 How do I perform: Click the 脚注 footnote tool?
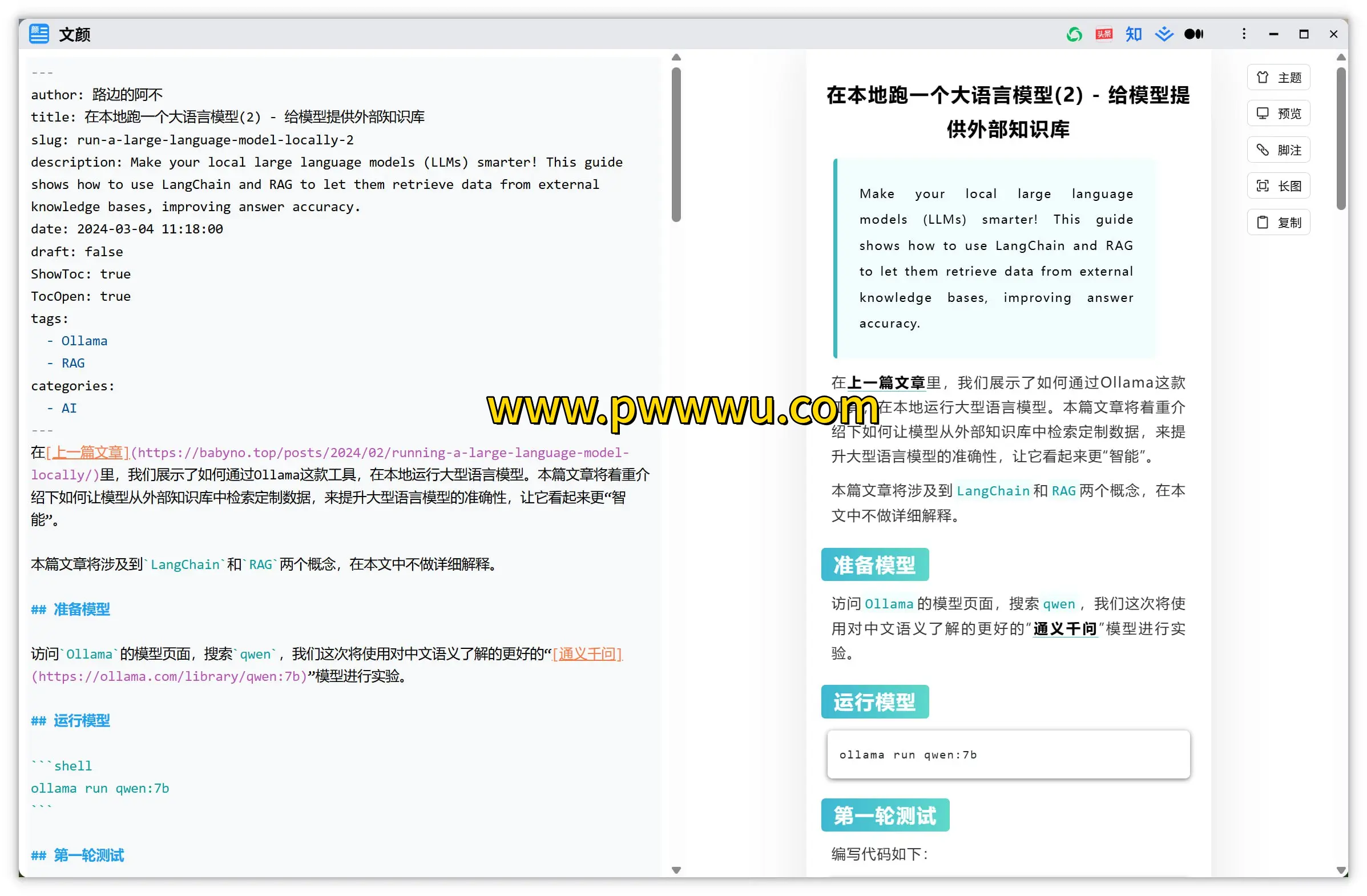(1279, 150)
